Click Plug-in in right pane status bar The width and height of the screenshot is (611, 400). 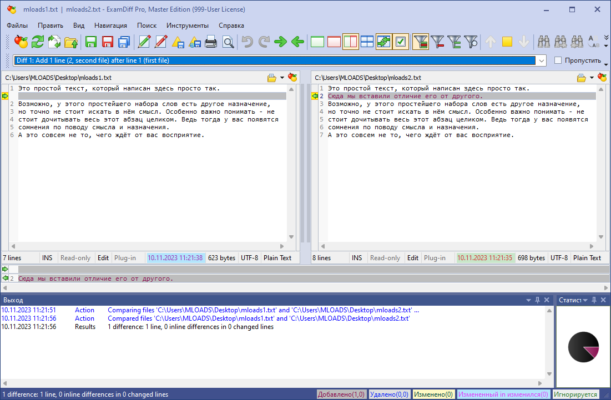click(434, 258)
